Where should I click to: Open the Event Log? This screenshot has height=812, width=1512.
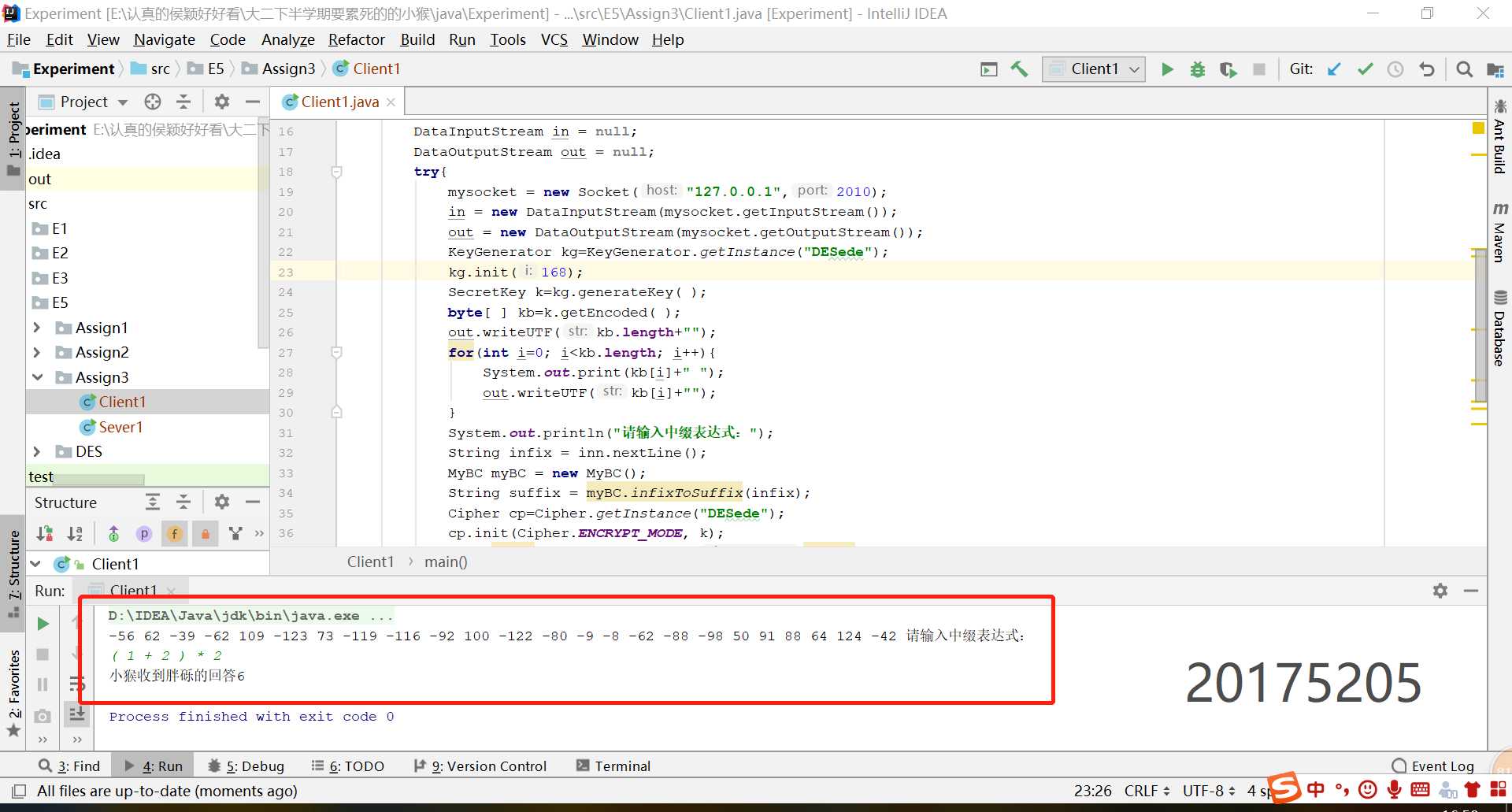1433,766
